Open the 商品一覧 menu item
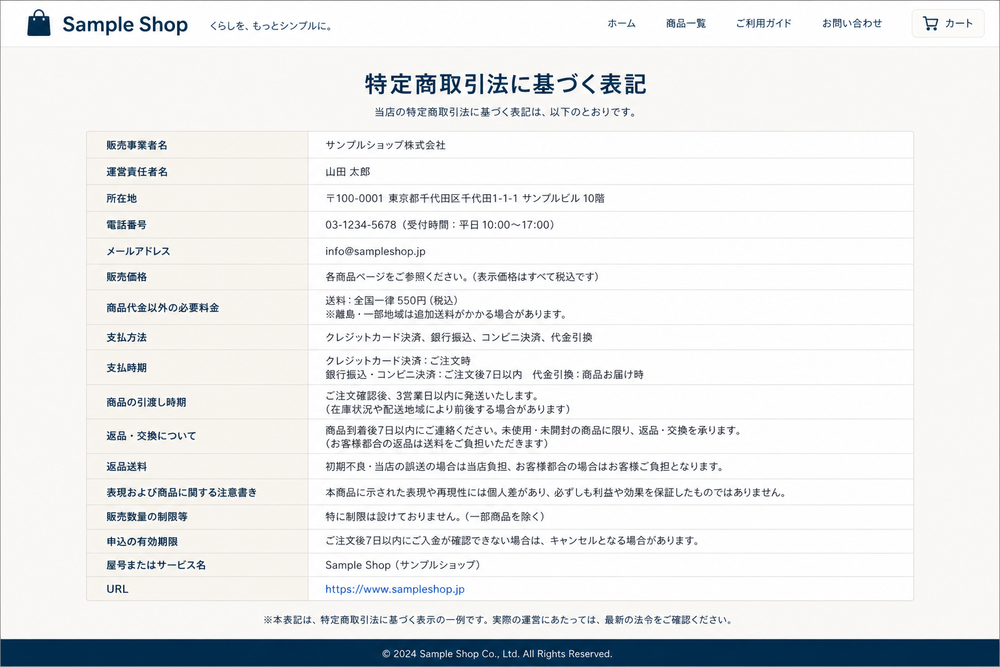This screenshot has height=667, width=1000. point(686,24)
